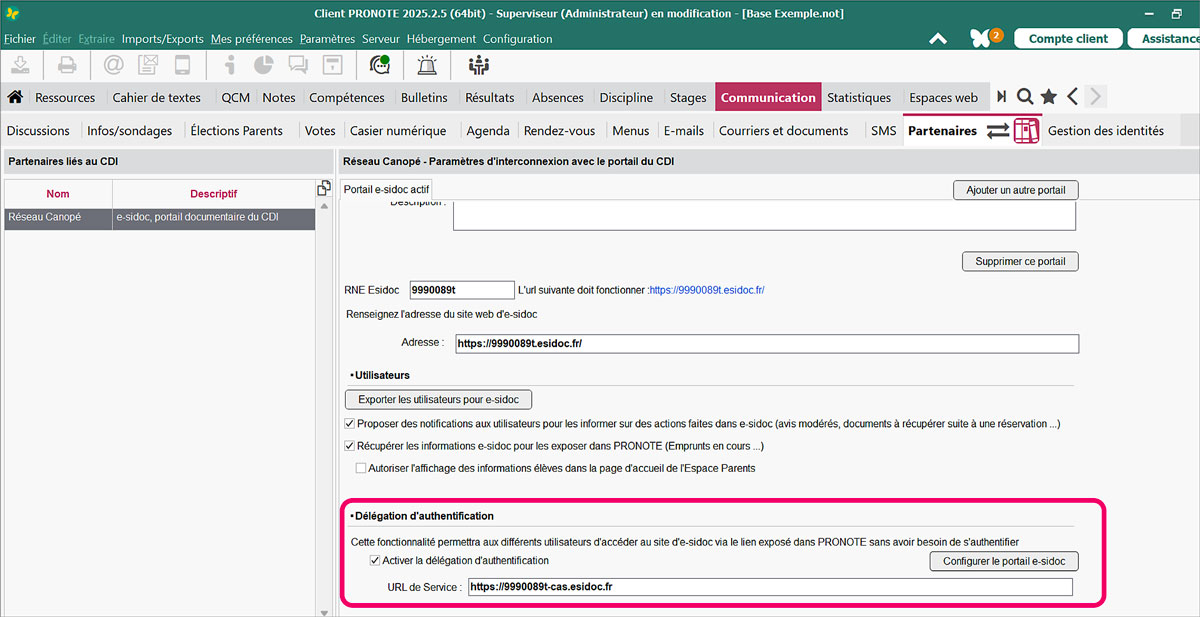The image size is (1200, 617).
Task: Go to the Home house icon
Action: [15, 97]
